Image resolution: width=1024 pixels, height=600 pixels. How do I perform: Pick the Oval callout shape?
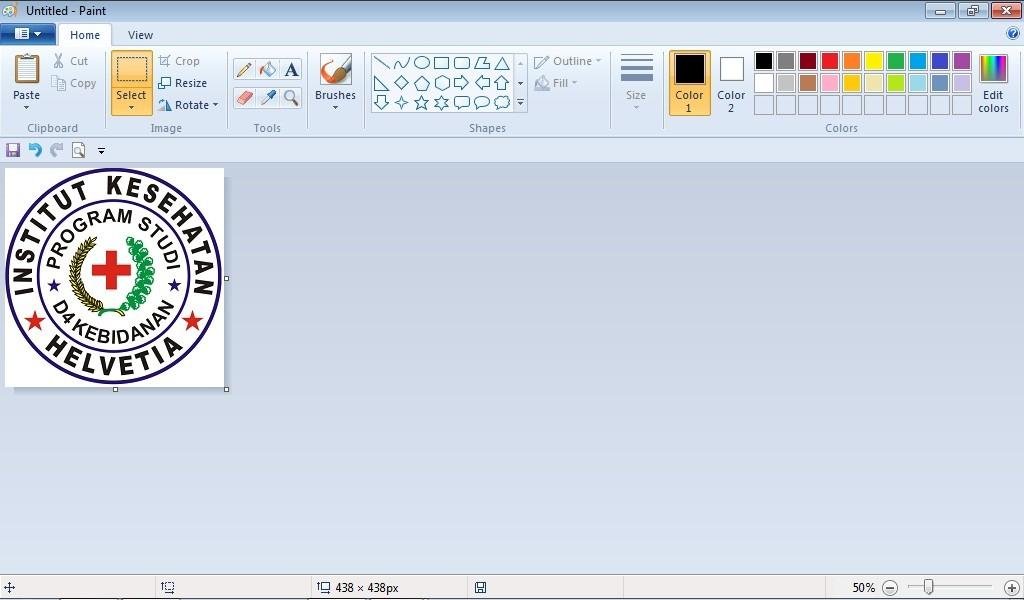(x=482, y=103)
